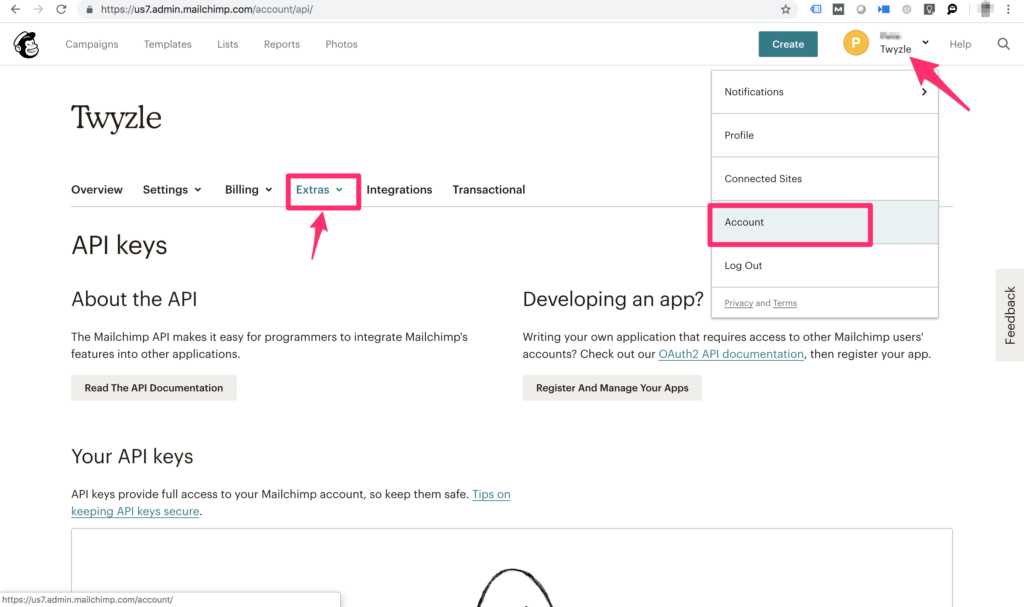Viewport: 1024px width, 607px height.
Task: Switch to the Integrations tab
Action: click(x=399, y=190)
